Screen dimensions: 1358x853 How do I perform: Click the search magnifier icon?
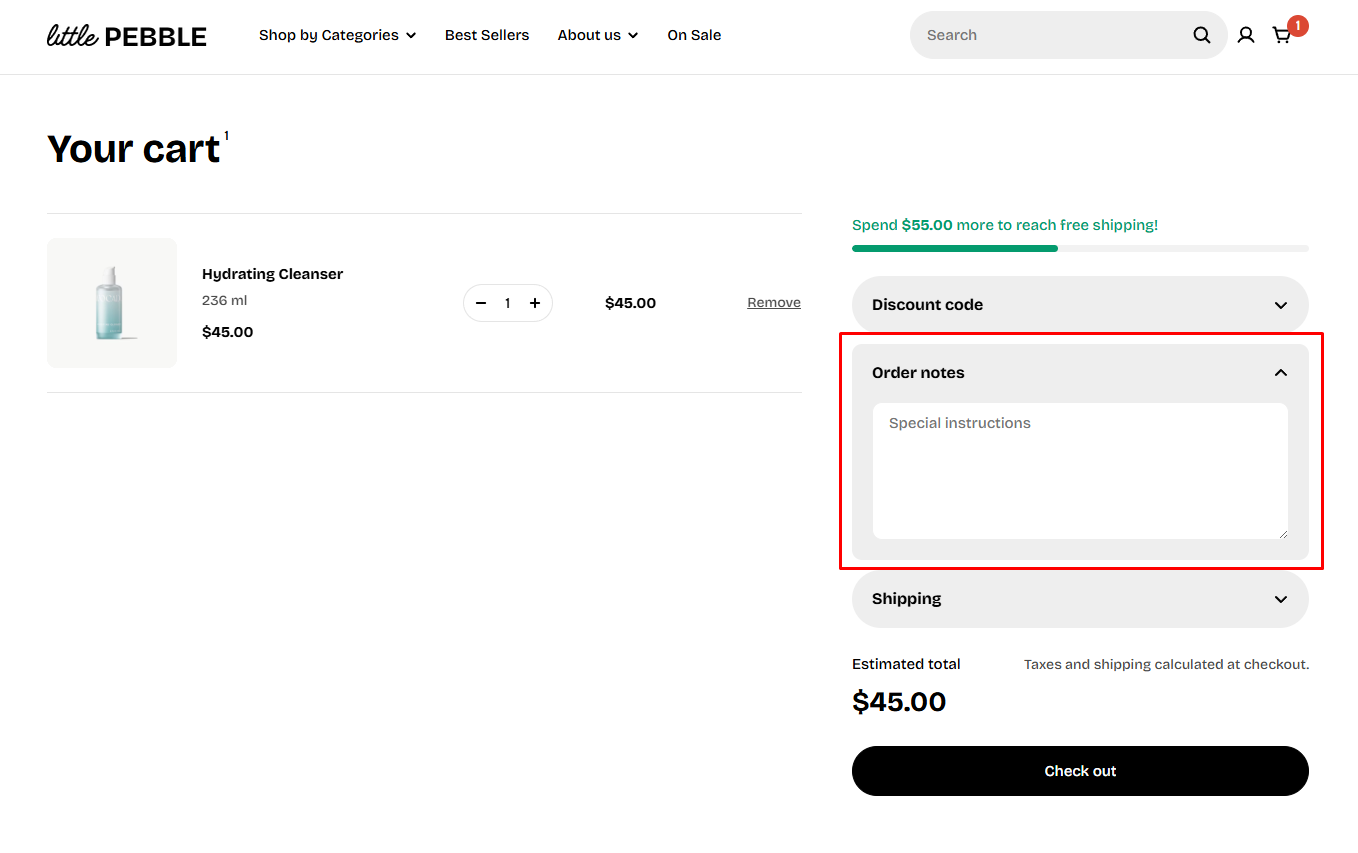click(x=1201, y=35)
